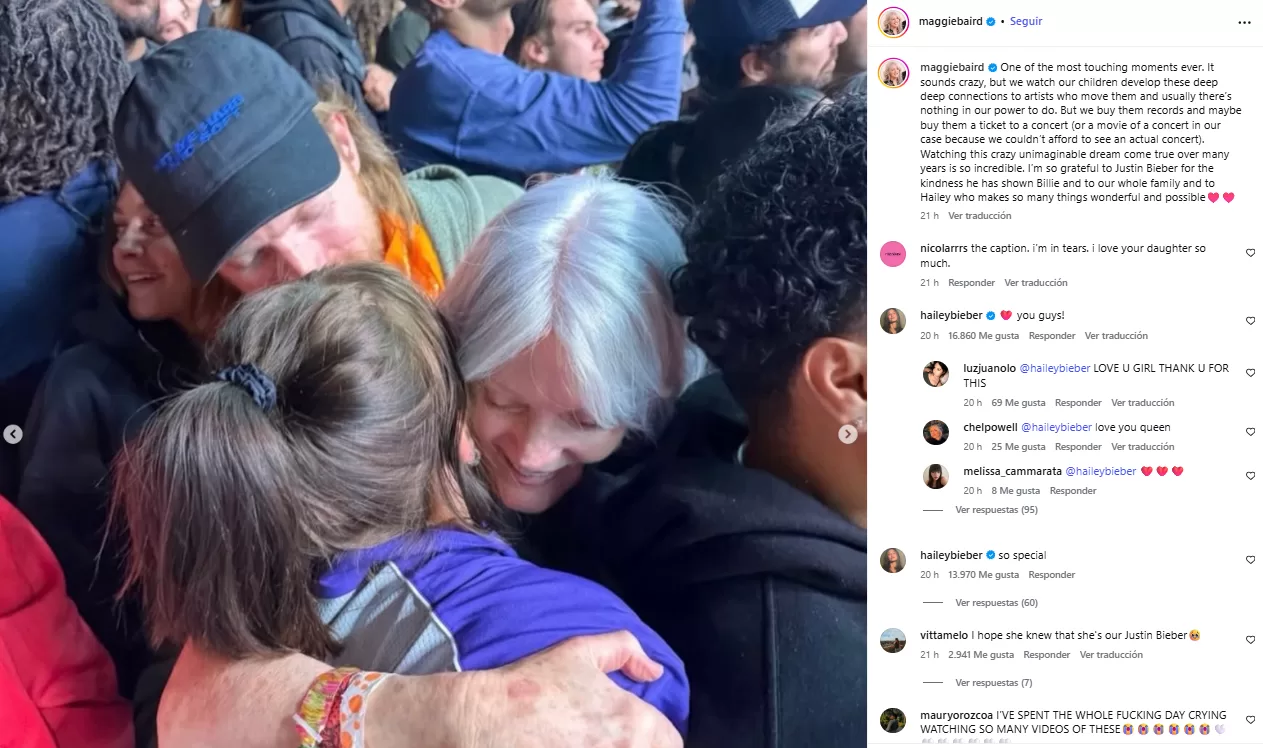This screenshot has width=1263, height=748.
Task: Like haileybieber's 'you guys!' comment heart
Action: click(1250, 321)
